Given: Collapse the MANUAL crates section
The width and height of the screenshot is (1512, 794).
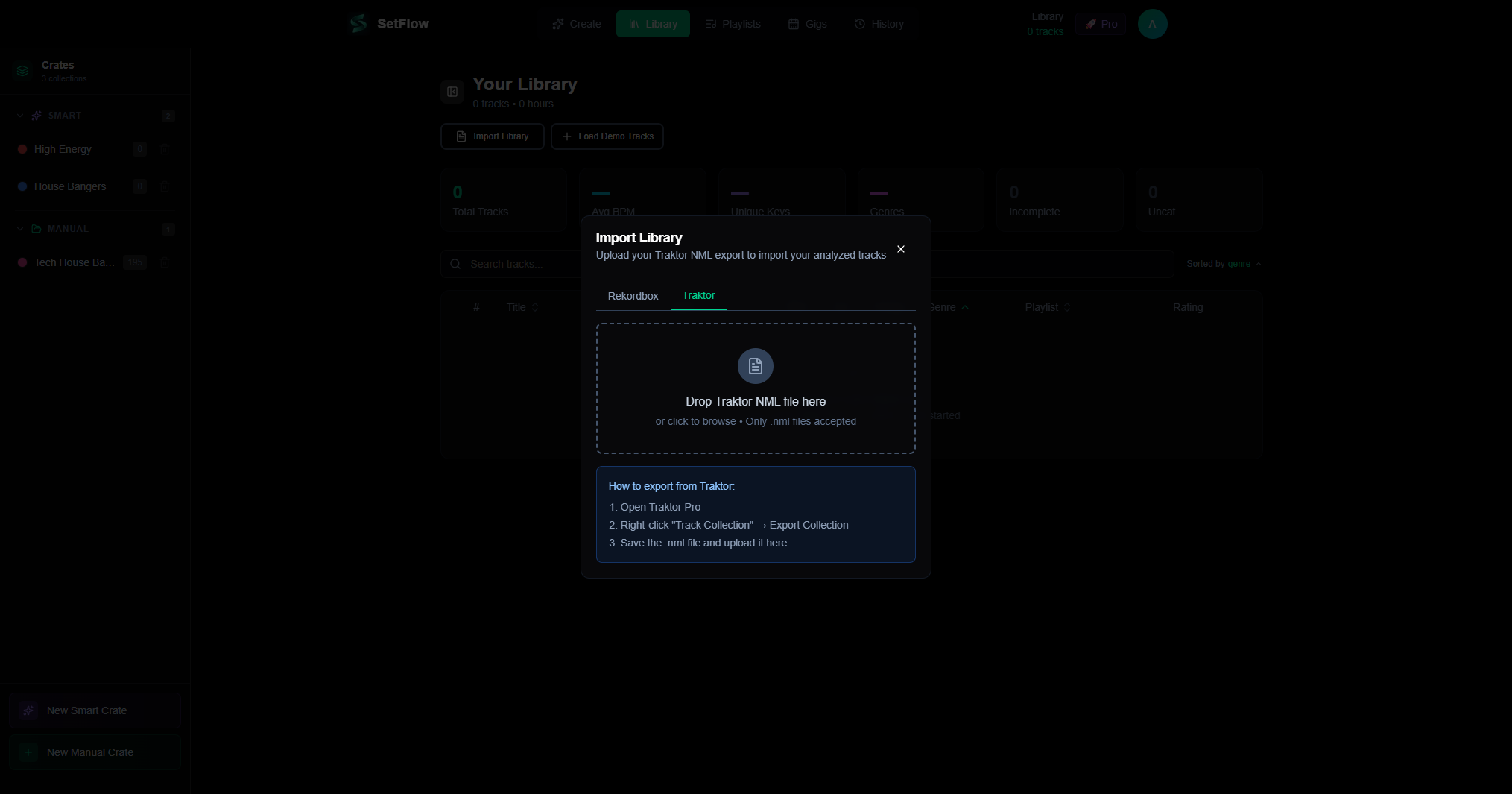Looking at the screenshot, I should [x=18, y=229].
